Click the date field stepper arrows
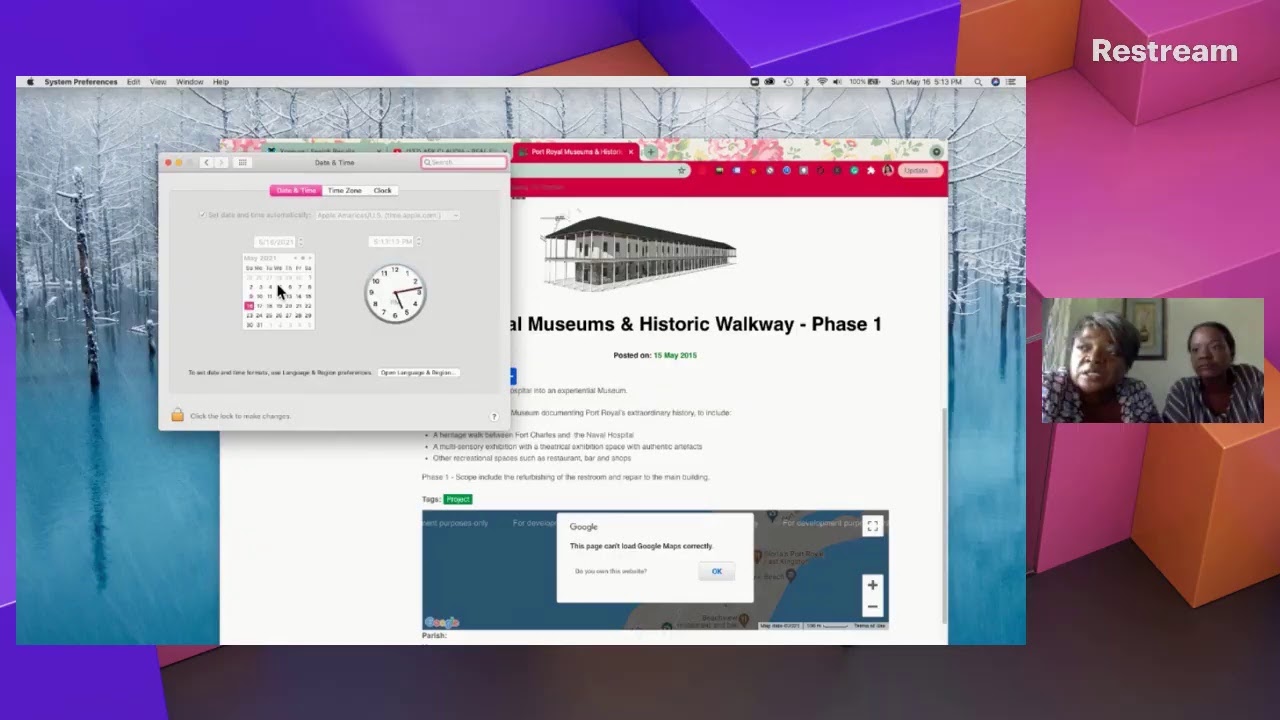This screenshot has height=720, width=1280. [301, 242]
